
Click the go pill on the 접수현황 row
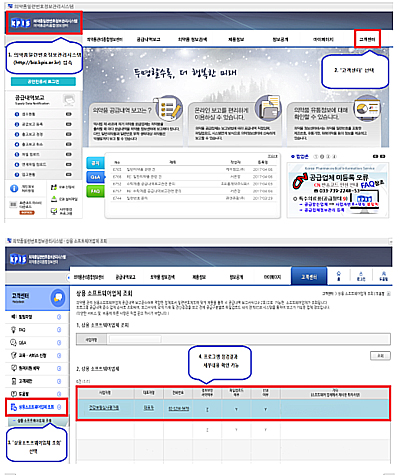coord(69,114)
